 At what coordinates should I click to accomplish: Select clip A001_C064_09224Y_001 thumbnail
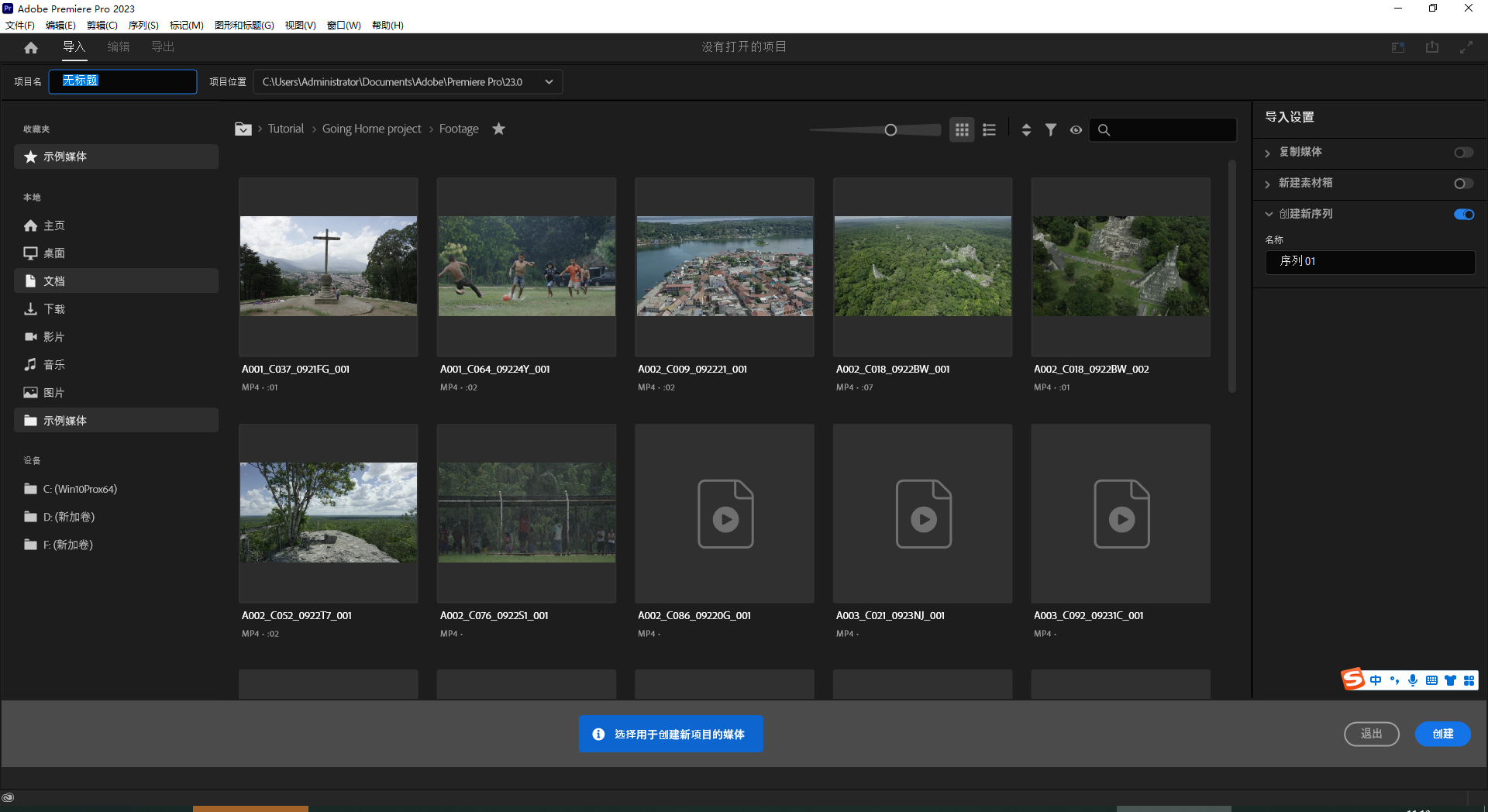click(x=527, y=267)
